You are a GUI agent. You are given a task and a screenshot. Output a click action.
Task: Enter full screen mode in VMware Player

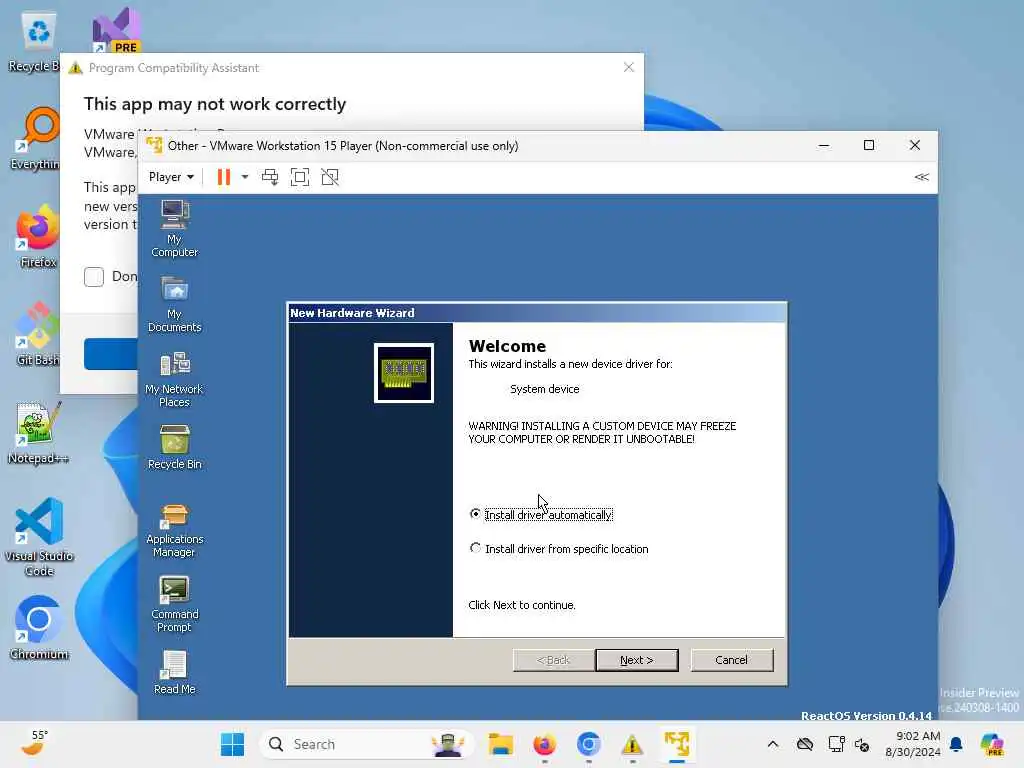(300, 177)
